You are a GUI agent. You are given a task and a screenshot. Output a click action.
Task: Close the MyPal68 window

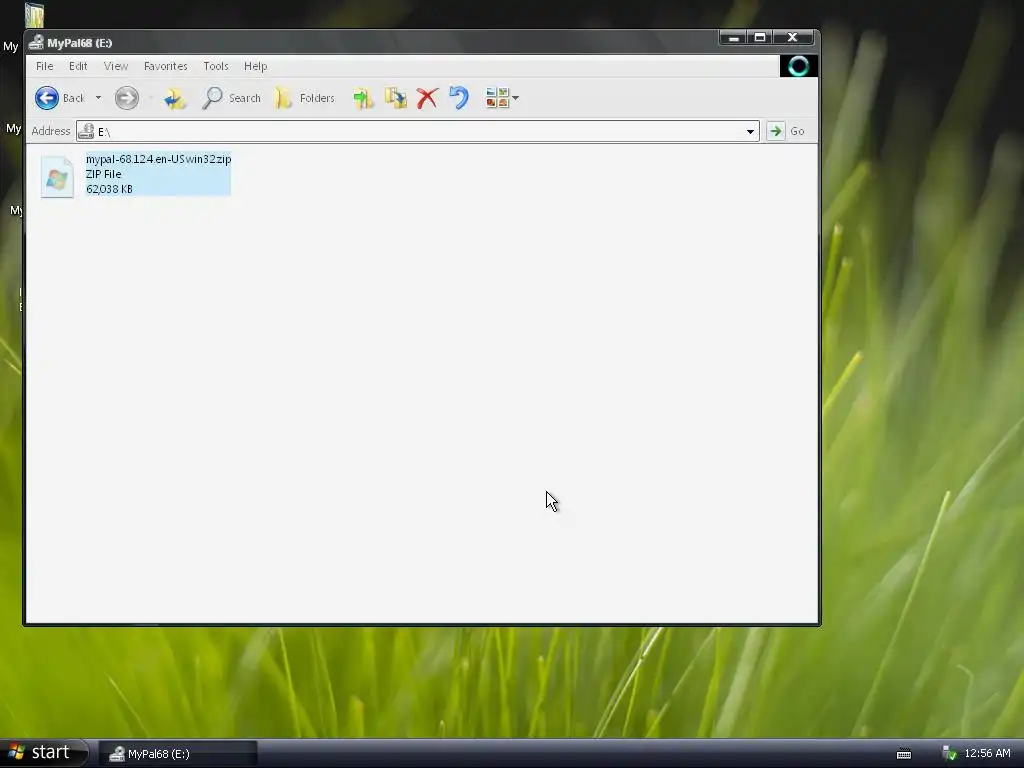click(793, 37)
